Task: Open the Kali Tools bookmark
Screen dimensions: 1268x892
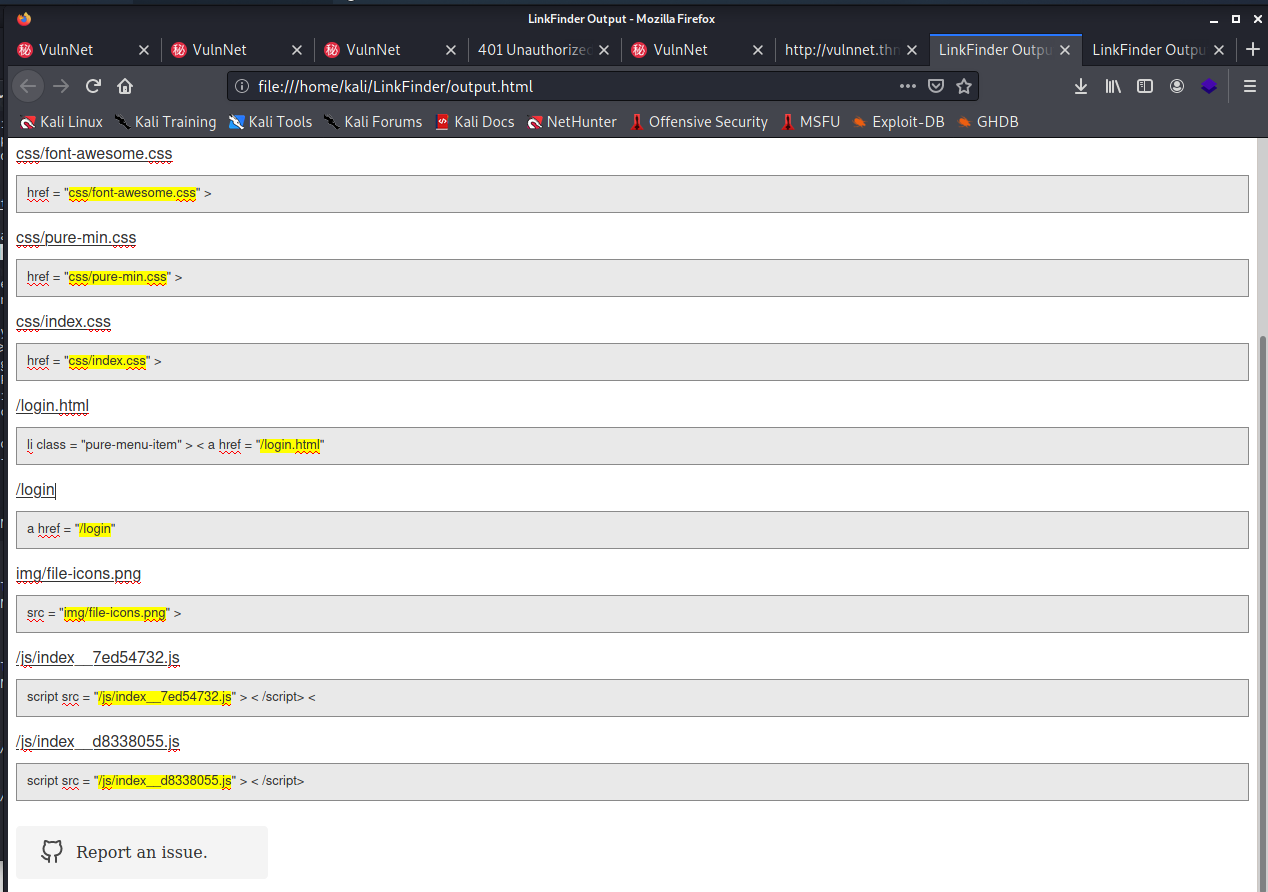Action: (270, 122)
